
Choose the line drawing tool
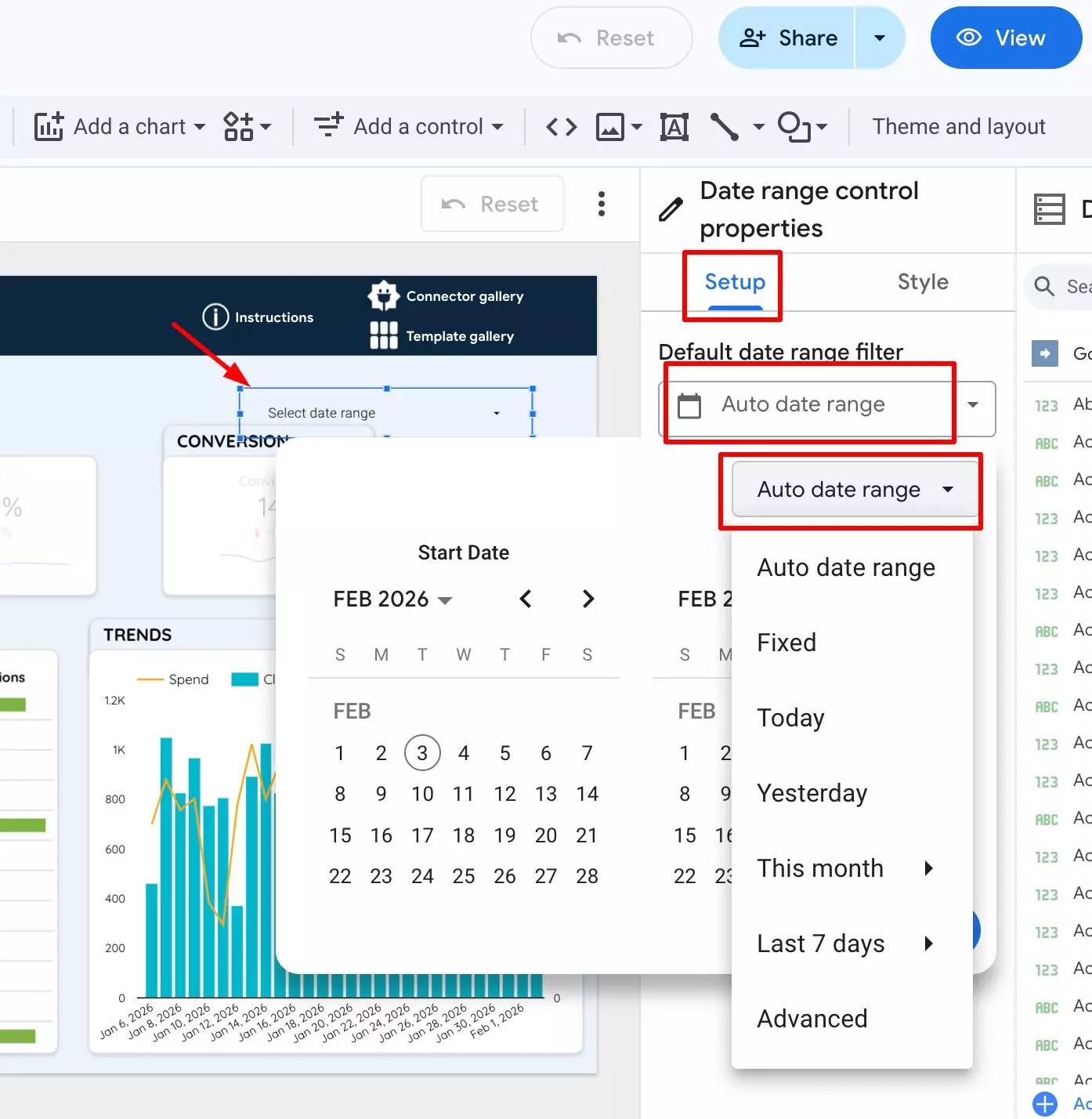coord(725,127)
